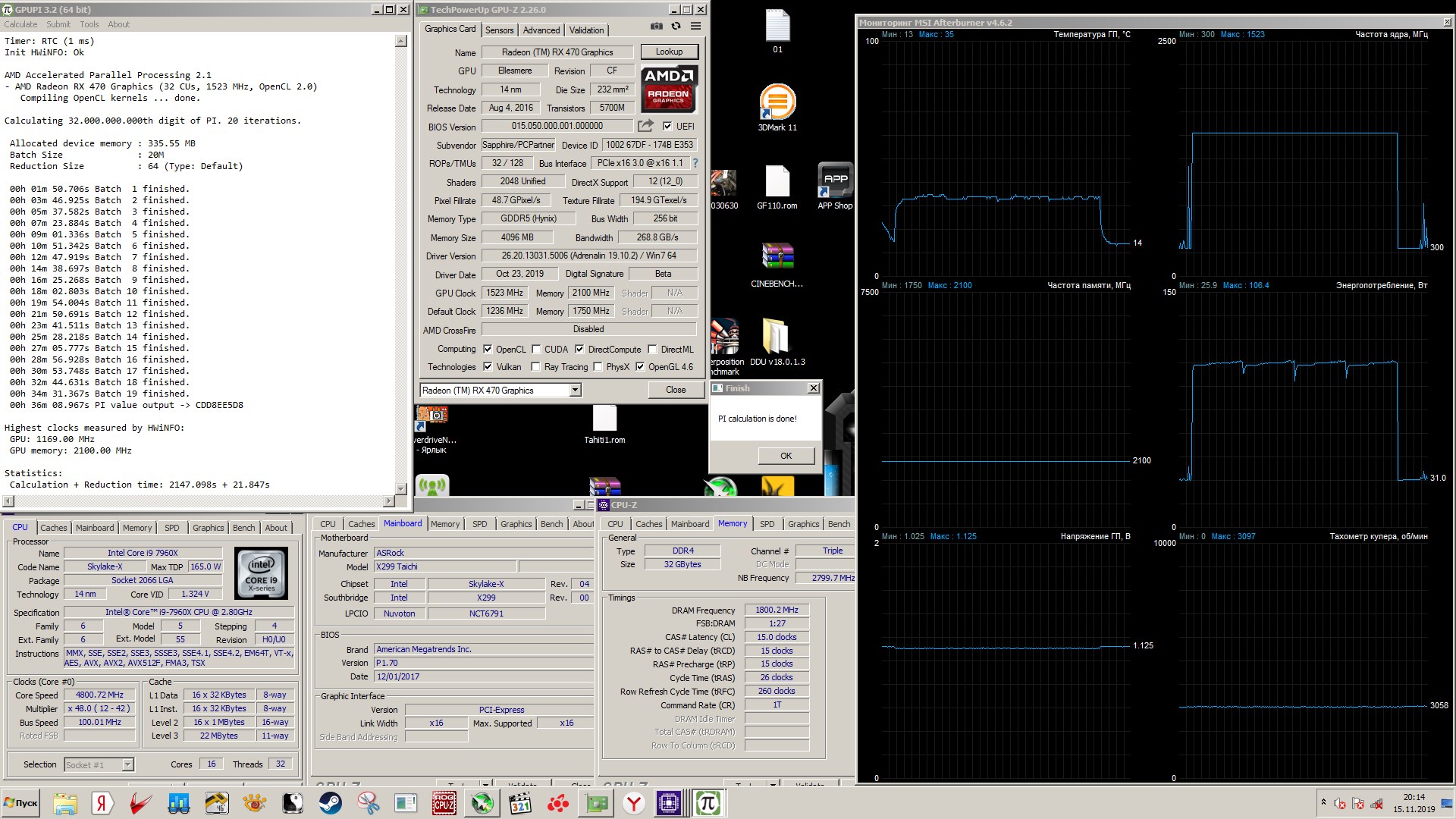Open Media Player Classic 321 taskbar icon
The width and height of the screenshot is (1456, 819).
[x=519, y=803]
